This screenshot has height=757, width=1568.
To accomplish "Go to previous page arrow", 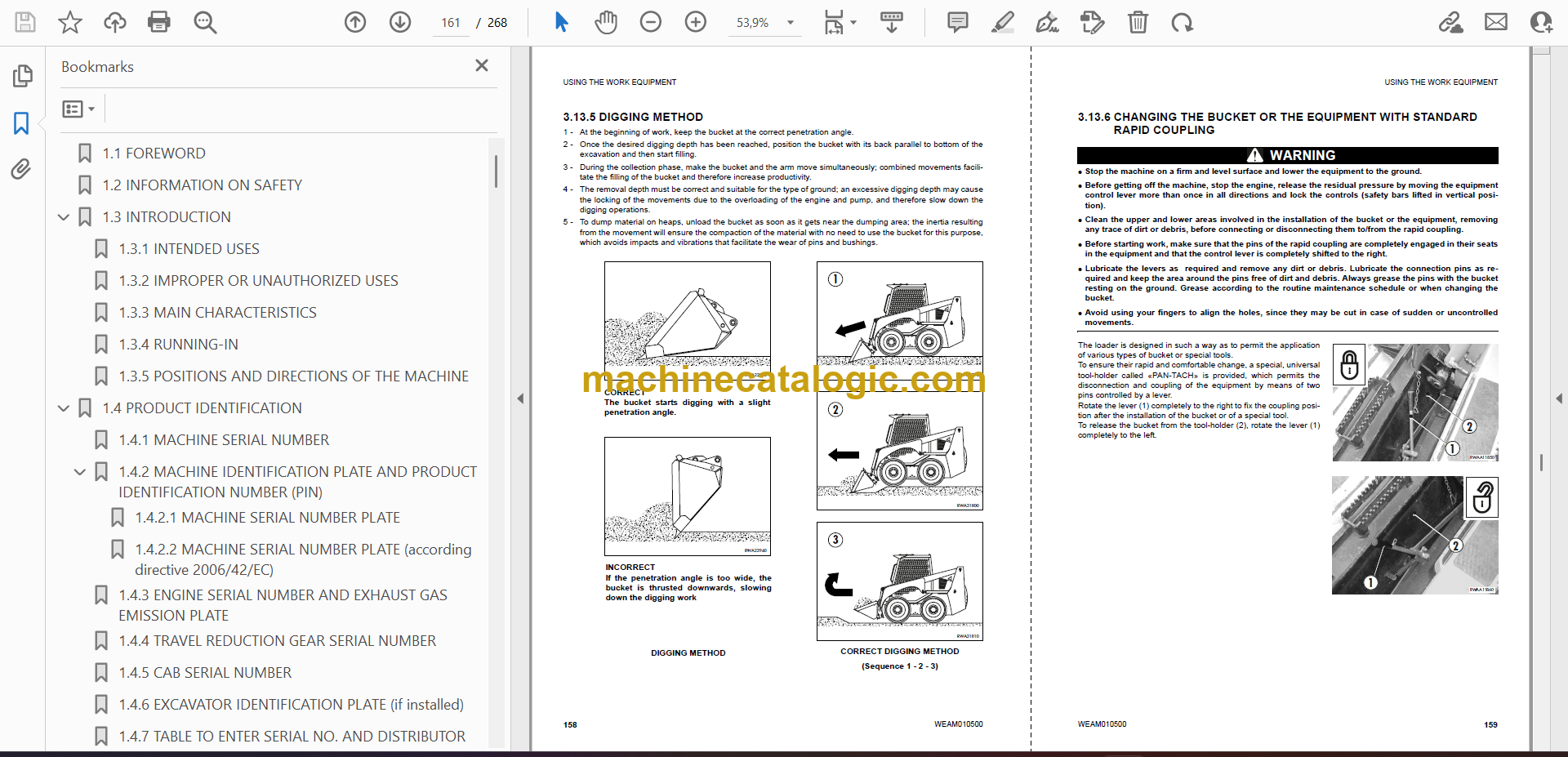I will 355,22.
